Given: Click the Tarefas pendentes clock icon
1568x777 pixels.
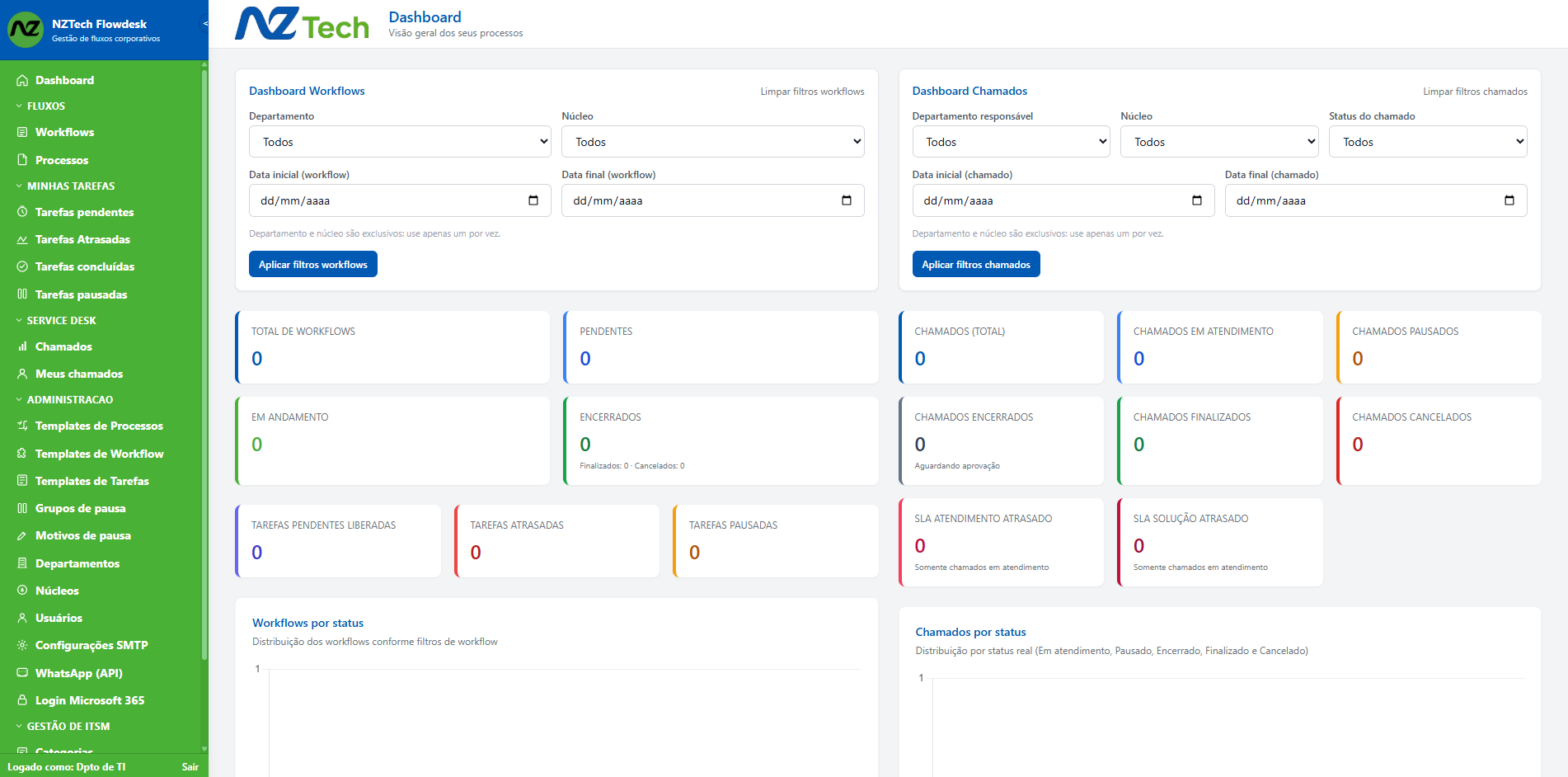Looking at the screenshot, I should [x=22, y=212].
